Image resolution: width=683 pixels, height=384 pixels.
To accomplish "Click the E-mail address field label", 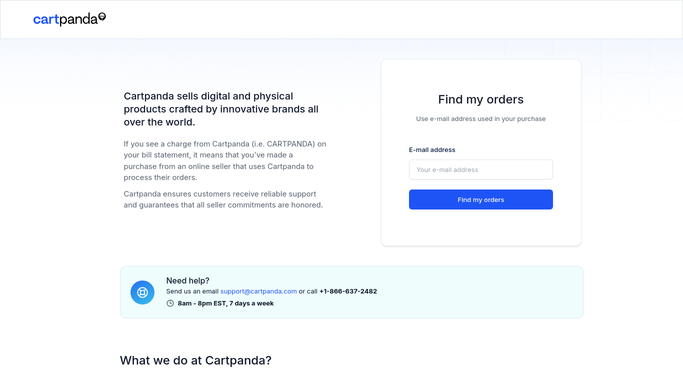I will [432, 150].
